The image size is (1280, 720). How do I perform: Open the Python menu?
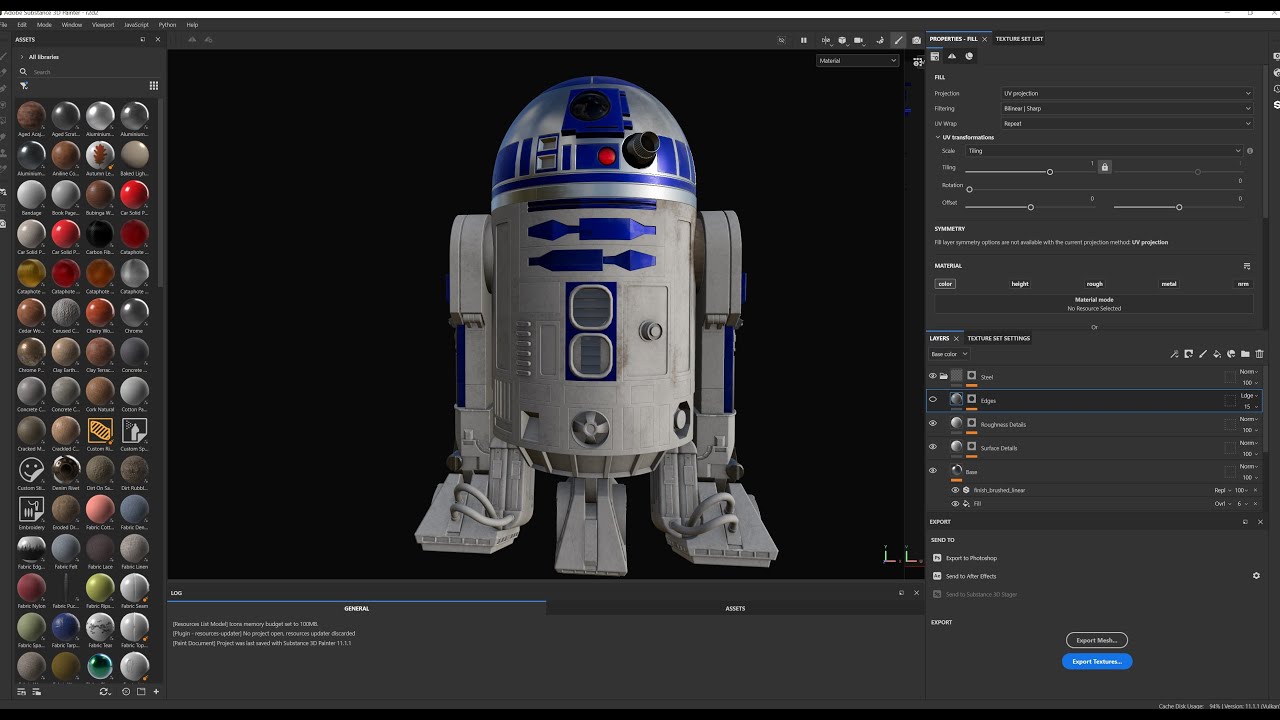167,25
